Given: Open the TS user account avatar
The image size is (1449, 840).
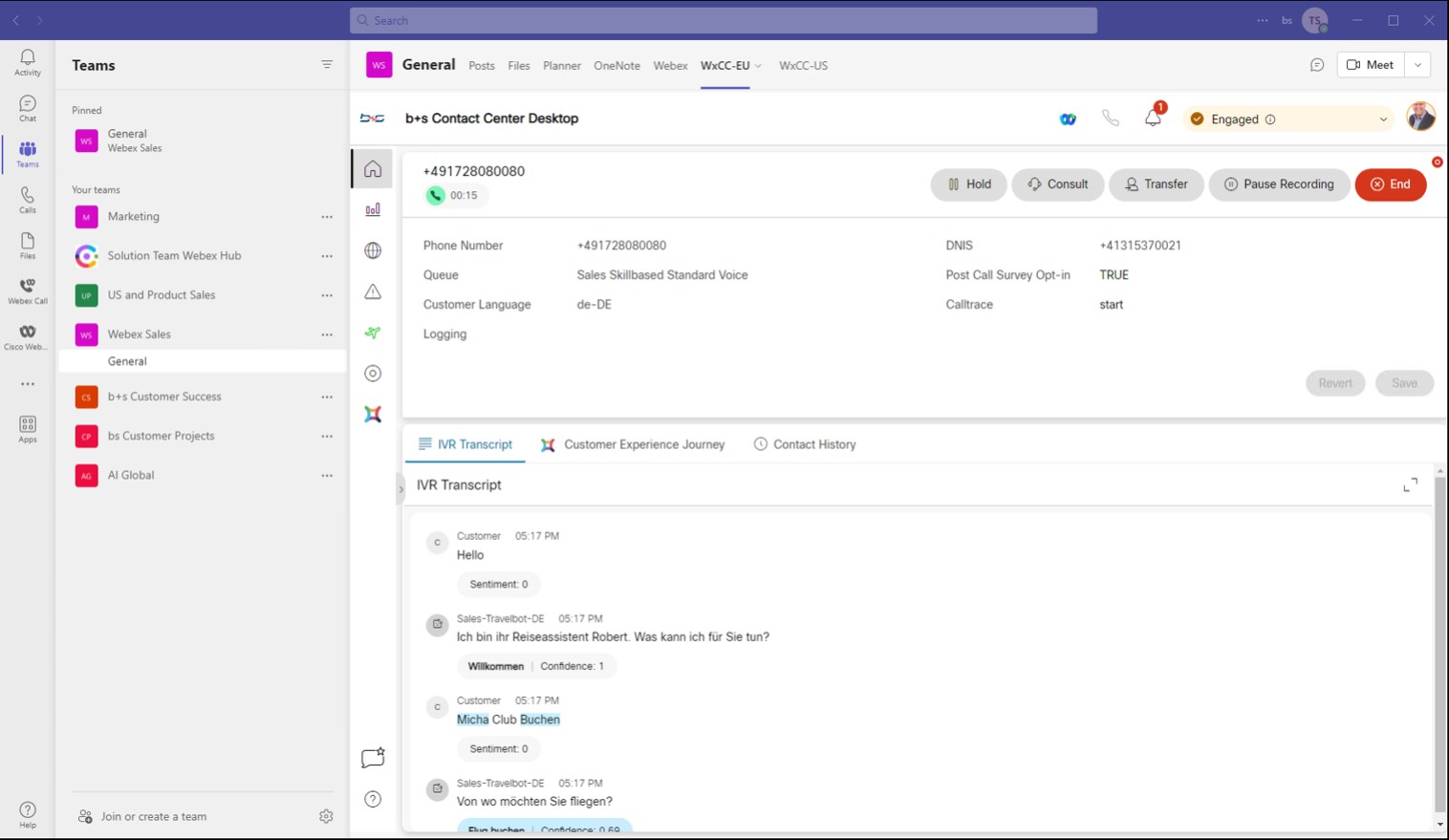Looking at the screenshot, I should pyautogui.click(x=1315, y=20).
